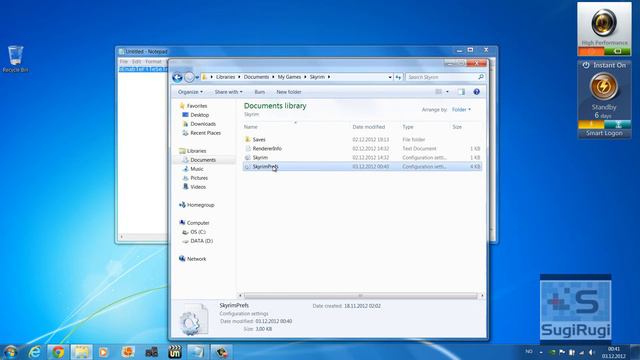Click the Smart Logon gadget label

pos(604,133)
